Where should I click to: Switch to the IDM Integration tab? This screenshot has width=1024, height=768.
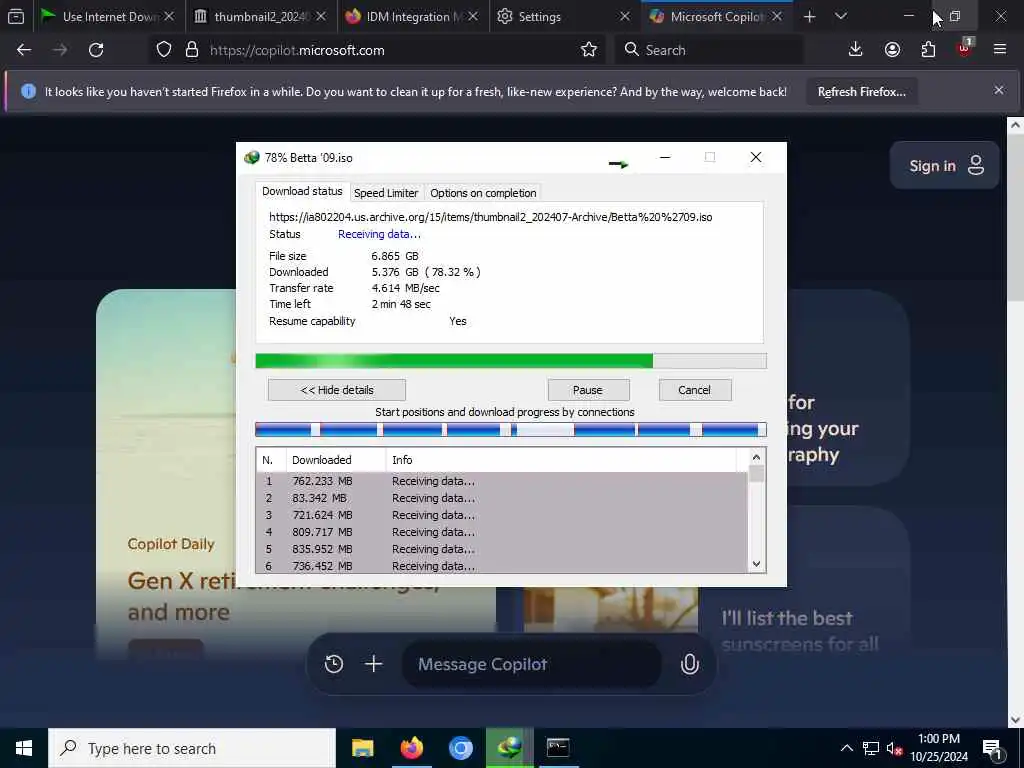click(413, 16)
